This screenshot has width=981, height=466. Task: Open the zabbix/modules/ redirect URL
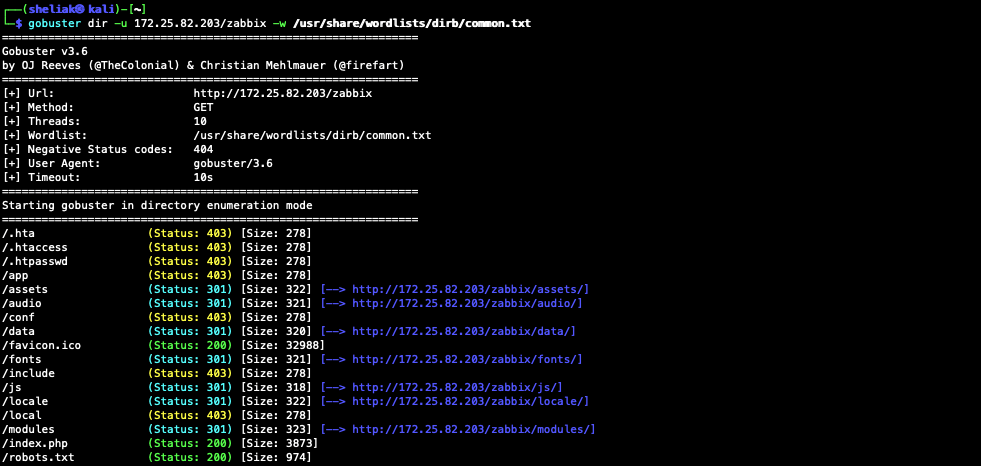(x=473, y=429)
